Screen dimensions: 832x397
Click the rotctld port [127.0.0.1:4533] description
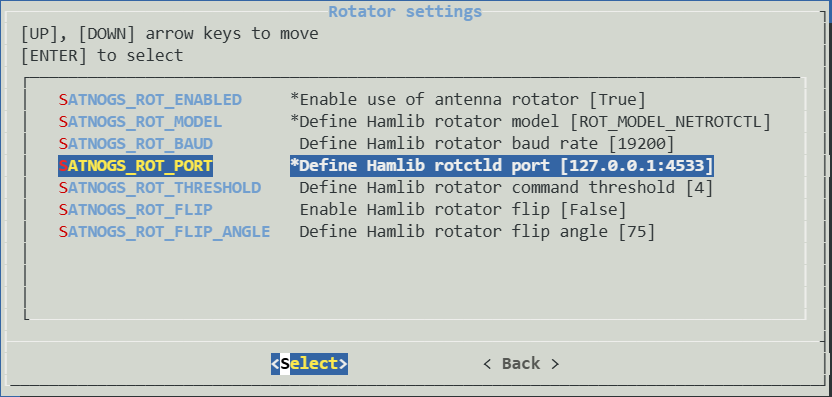point(501,166)
